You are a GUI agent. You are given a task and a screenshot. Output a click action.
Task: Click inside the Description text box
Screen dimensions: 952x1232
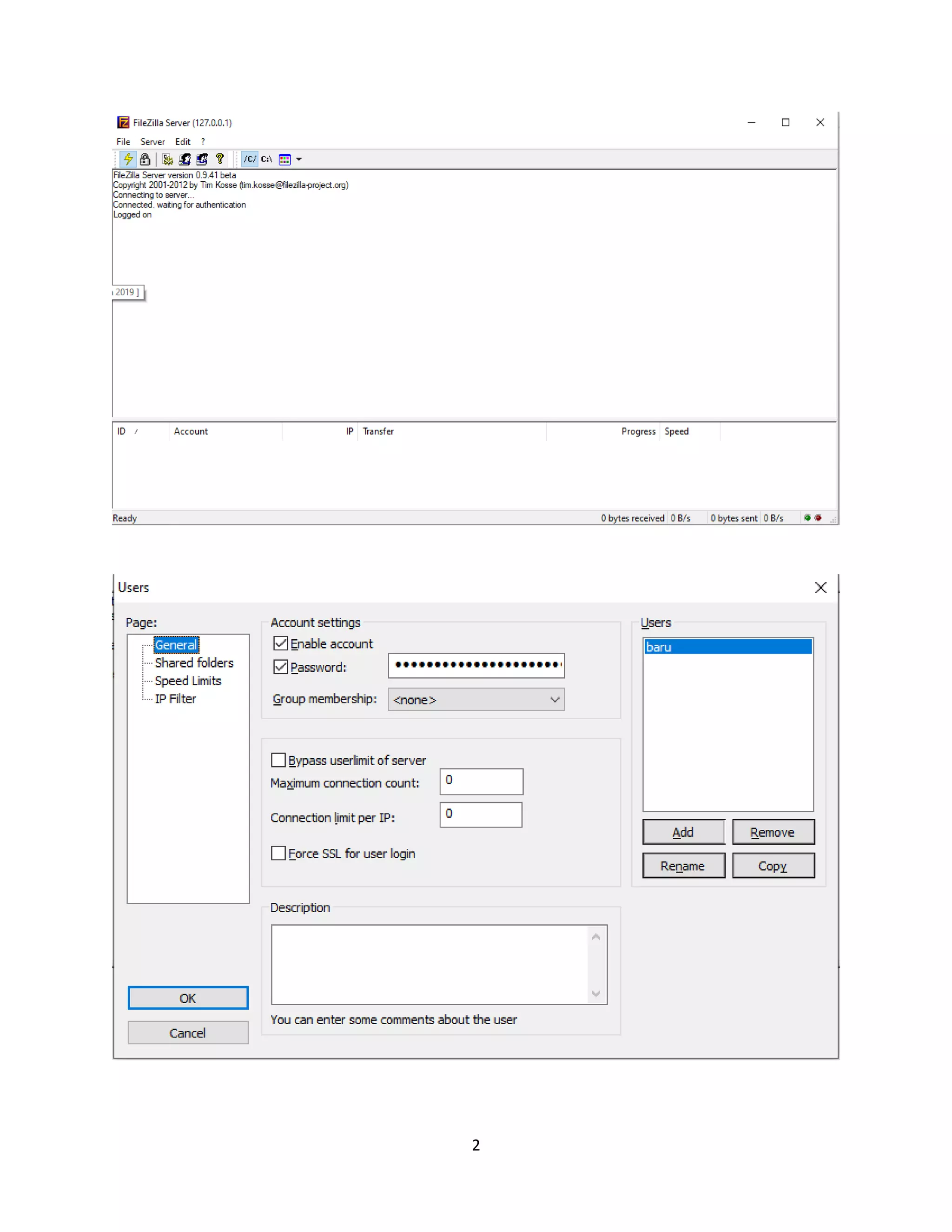pos(429,964)
